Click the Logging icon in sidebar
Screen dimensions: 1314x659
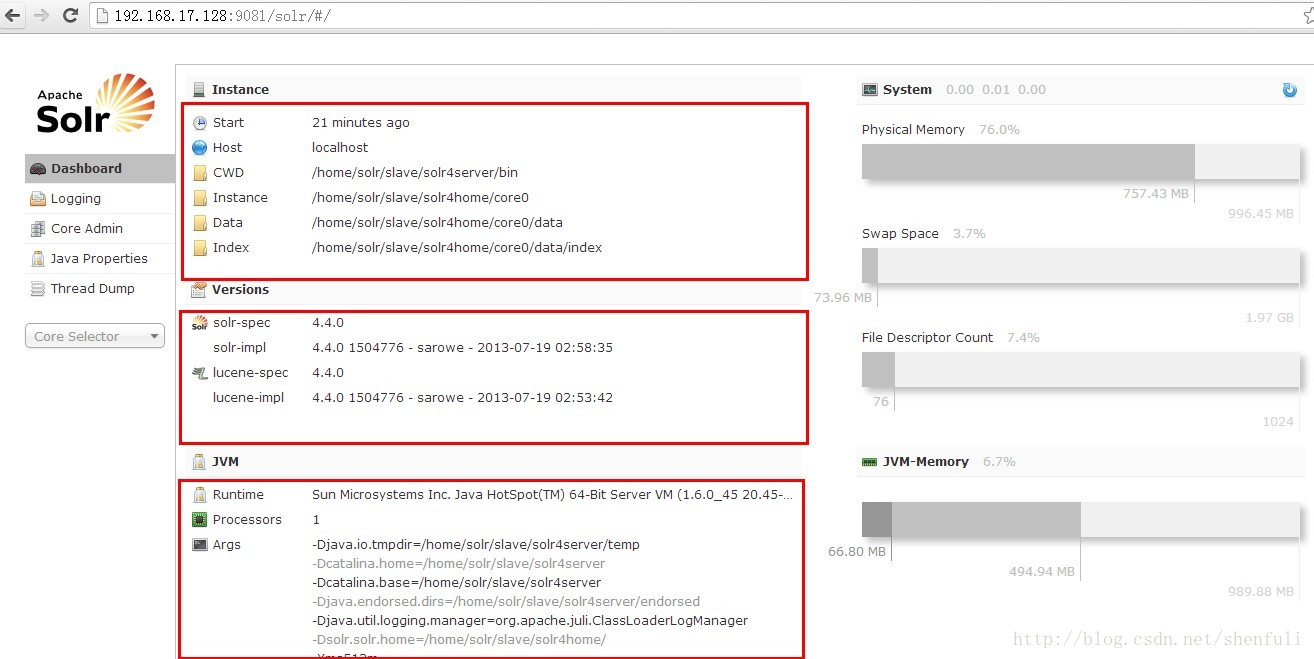(x=38, y=198)
